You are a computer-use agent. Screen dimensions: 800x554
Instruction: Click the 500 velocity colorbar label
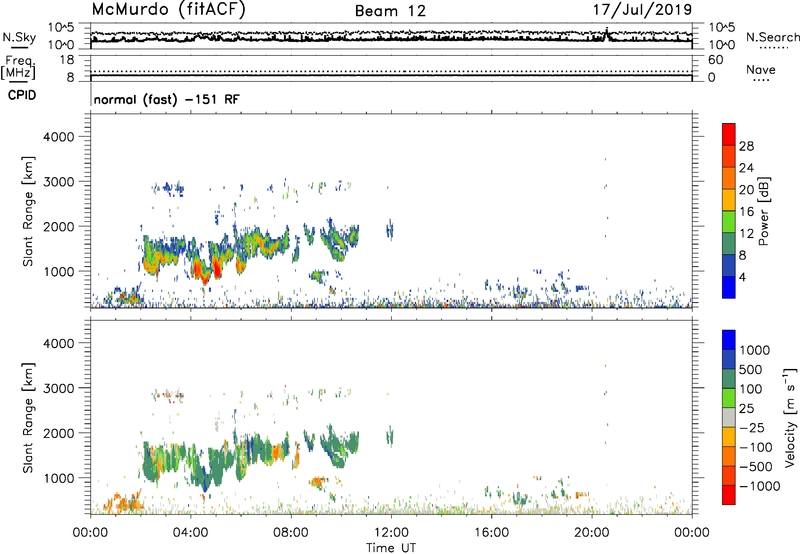[751, 370]
